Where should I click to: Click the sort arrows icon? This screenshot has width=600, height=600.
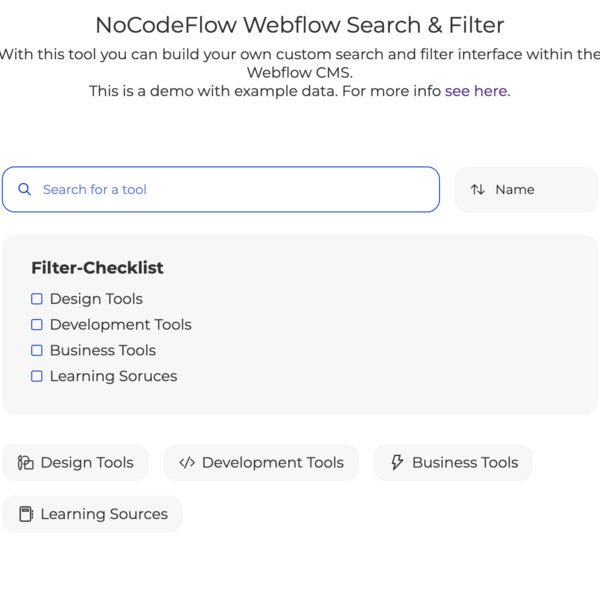click(478, 189)
